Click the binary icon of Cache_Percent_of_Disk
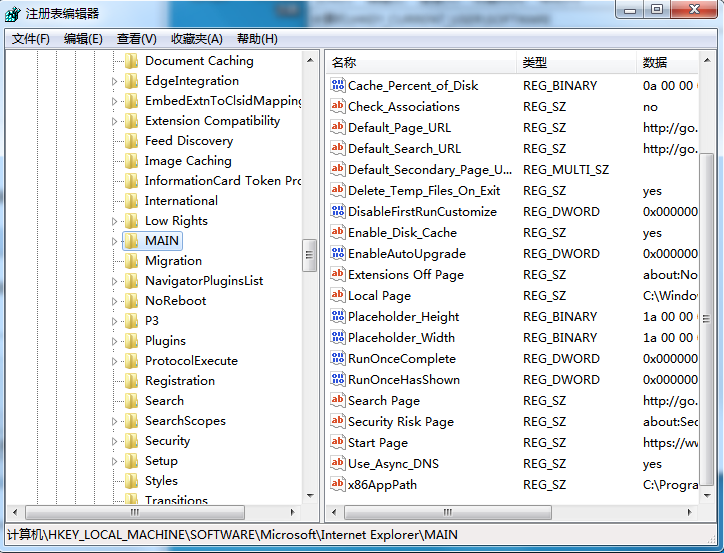724x553 pixels. pyautogui.click(x=338, y=85)
